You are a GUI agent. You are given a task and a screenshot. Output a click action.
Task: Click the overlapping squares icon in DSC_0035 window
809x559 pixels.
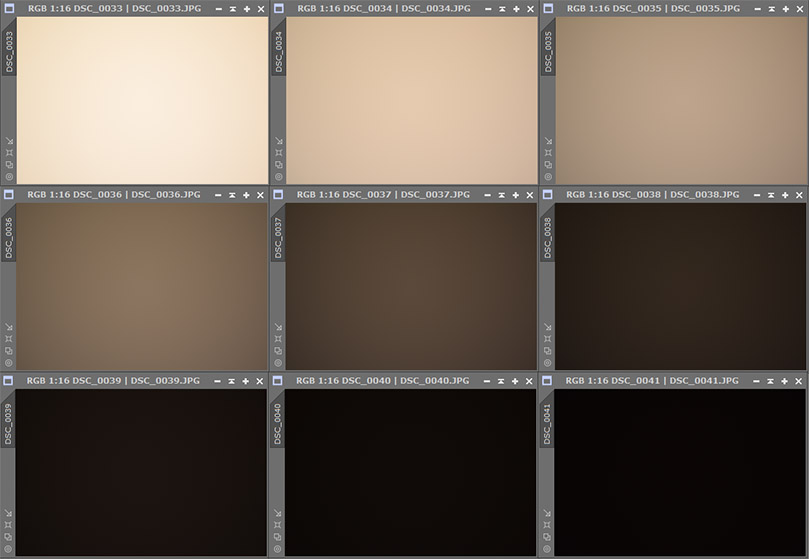(548, 164)
